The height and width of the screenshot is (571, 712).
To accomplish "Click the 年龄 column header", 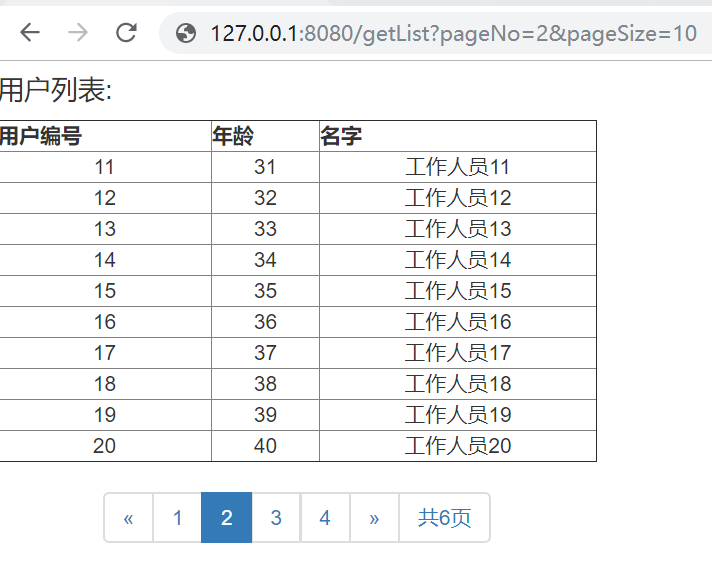I will click(x=265, y=136).
